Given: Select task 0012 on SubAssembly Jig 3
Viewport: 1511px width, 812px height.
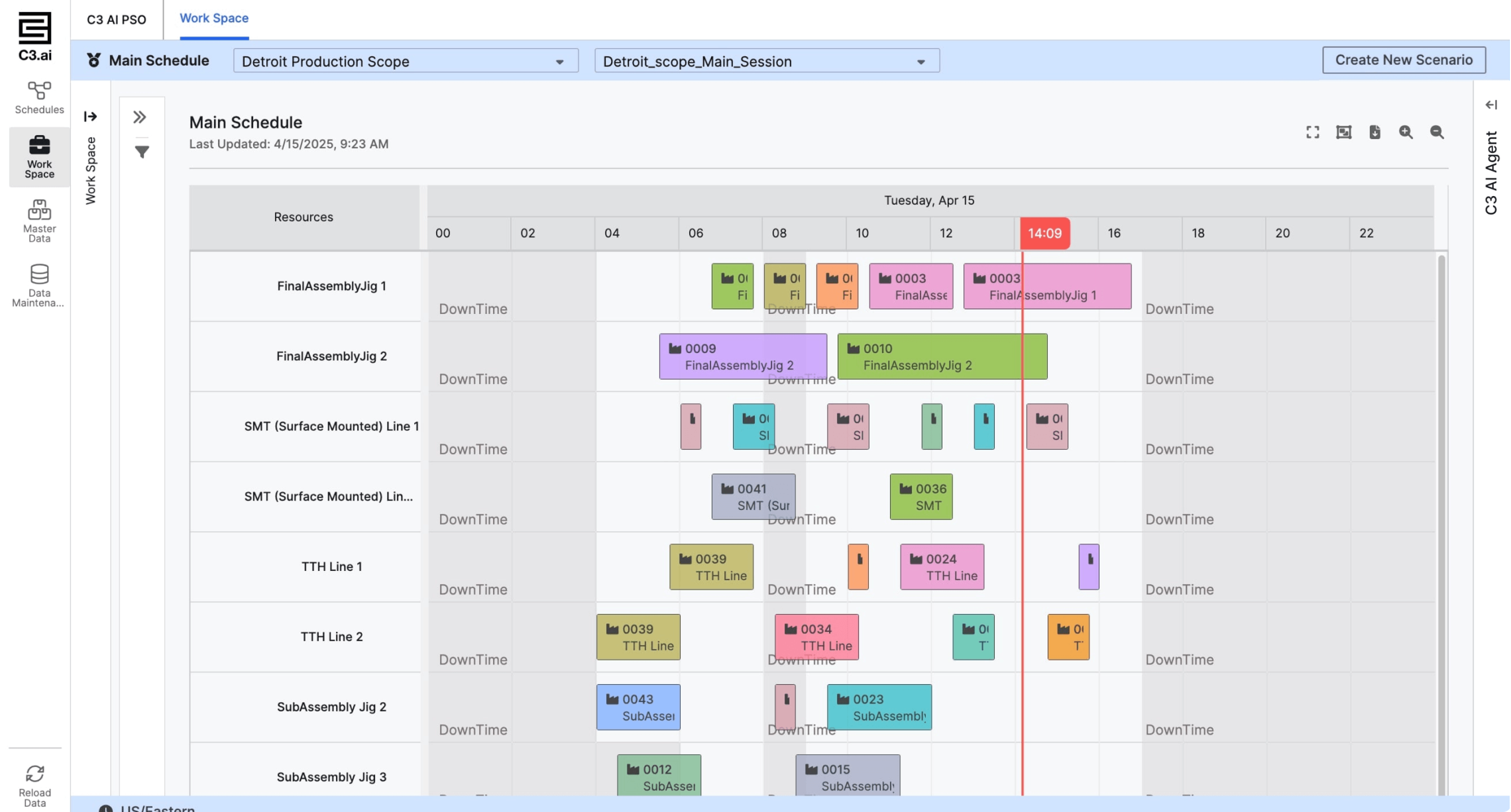Looking at the screenshot, I should [x=659, y=775].
